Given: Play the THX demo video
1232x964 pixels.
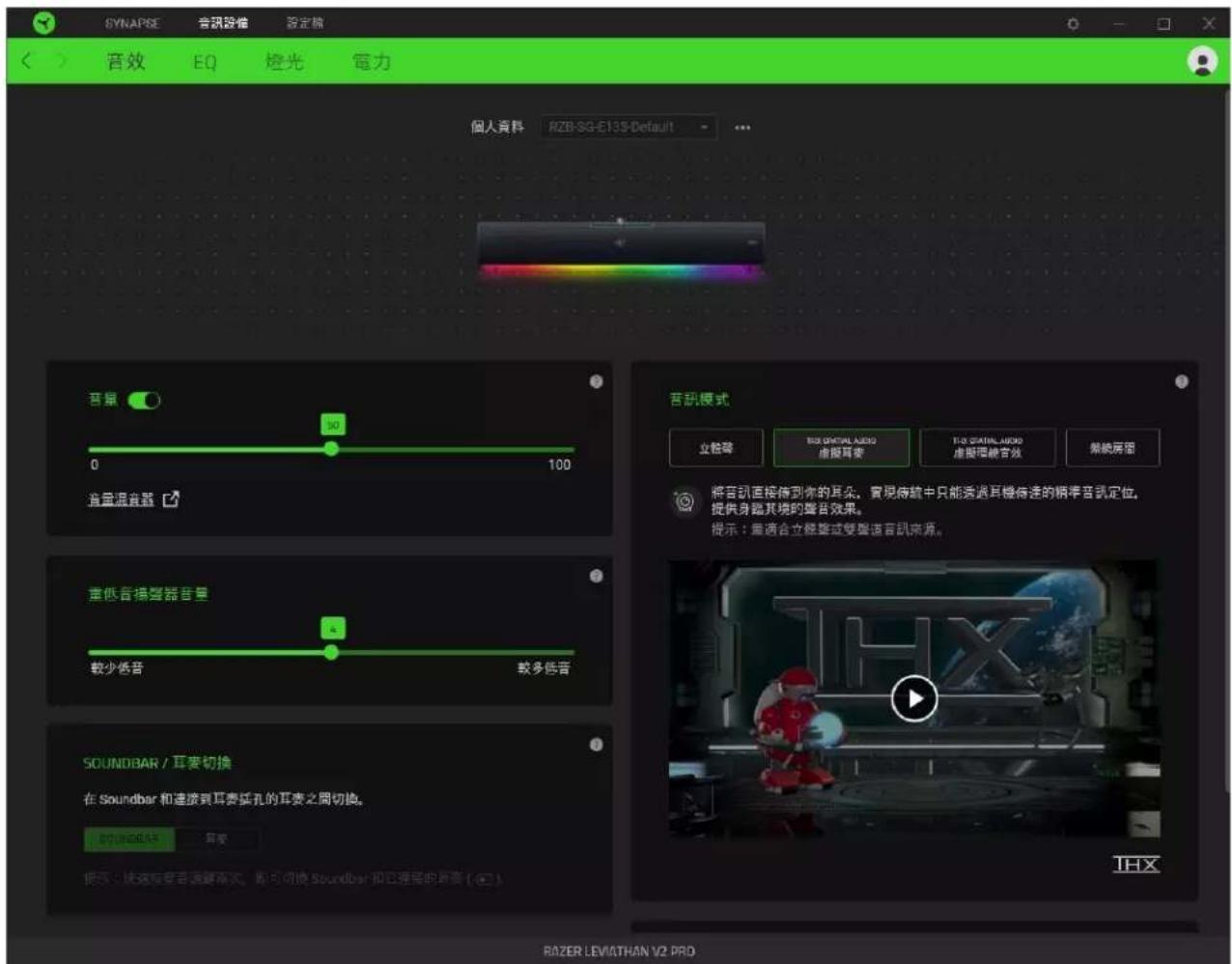Looking at the screenshot, I should pyautogui.click(x=913, y=698).
